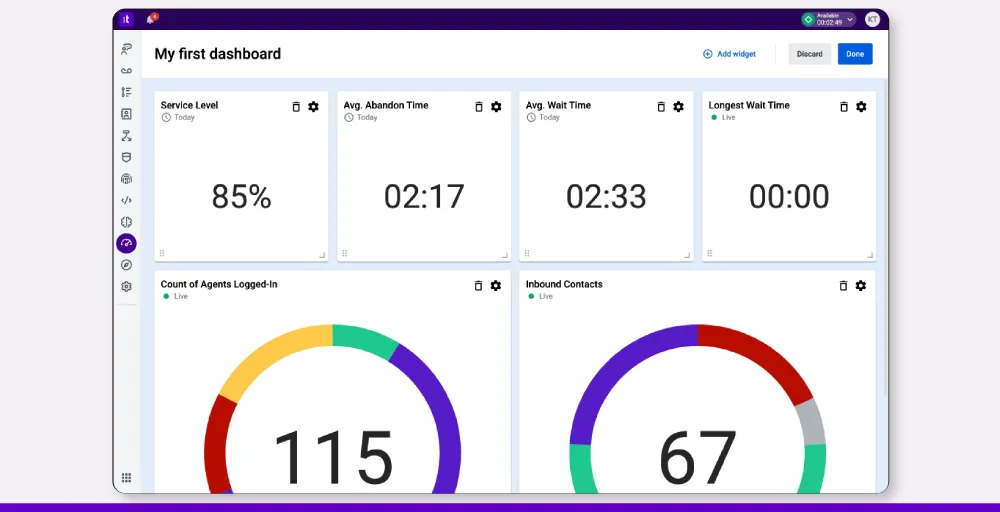The image size is (1000, 512).
Task: Click the "Inbound Contacts" widget title
Action: (564, 284)
